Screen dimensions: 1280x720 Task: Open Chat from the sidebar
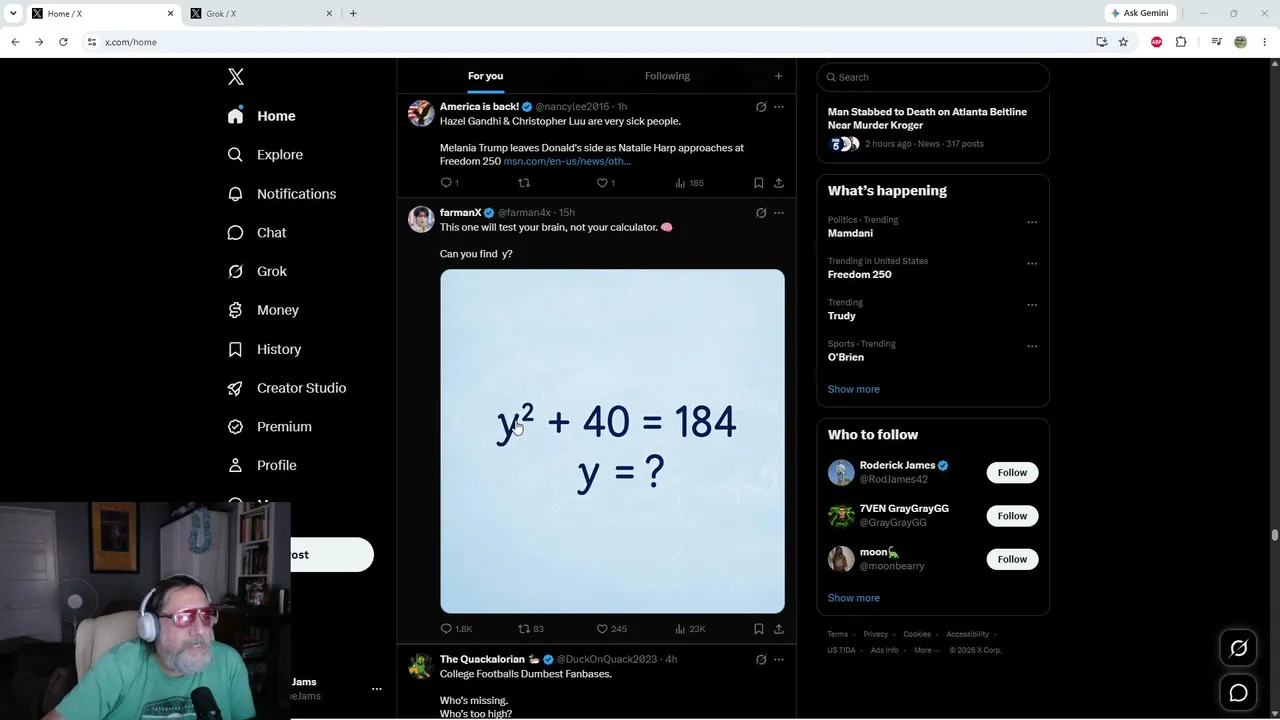tap(257, 233)
